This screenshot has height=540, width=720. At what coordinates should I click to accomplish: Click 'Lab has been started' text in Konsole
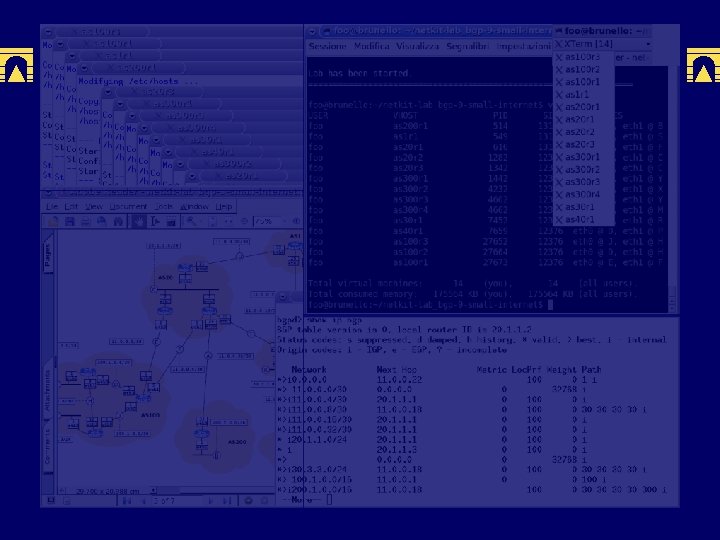358,73
